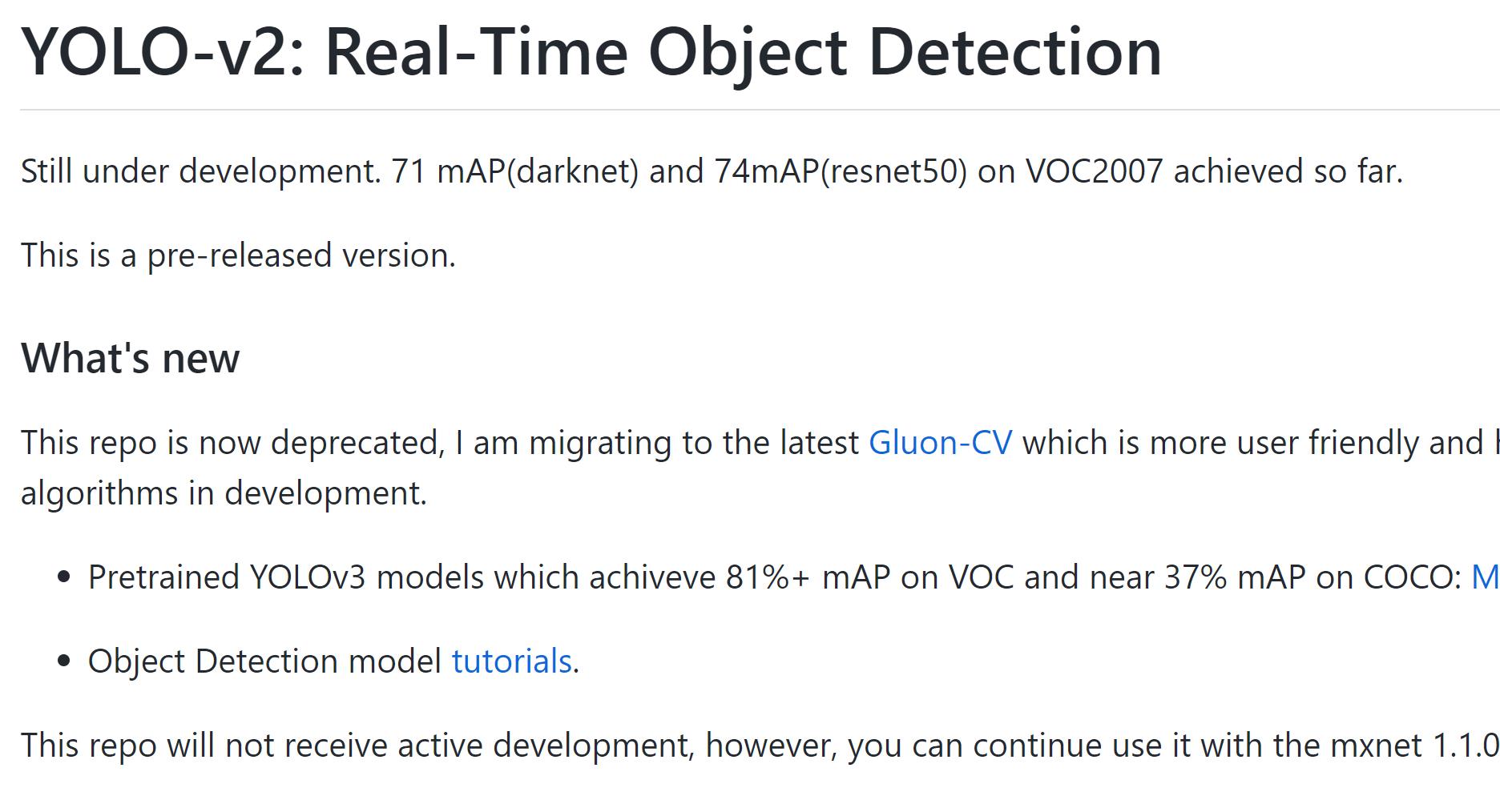Click the bullet dot before "Pretrained YOLOv3"

65,577
